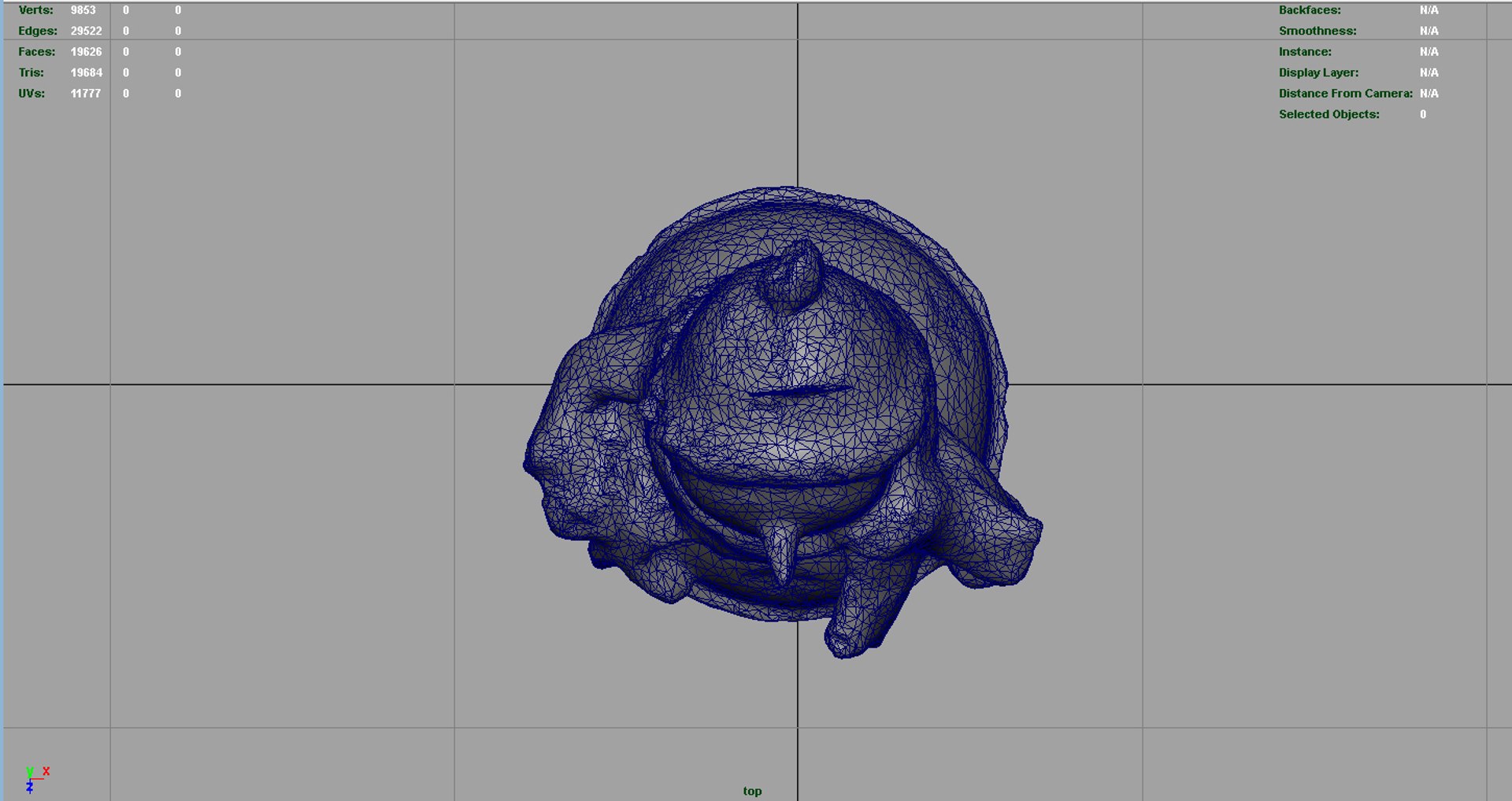Click the Display Layer label

click(1318, 72)
